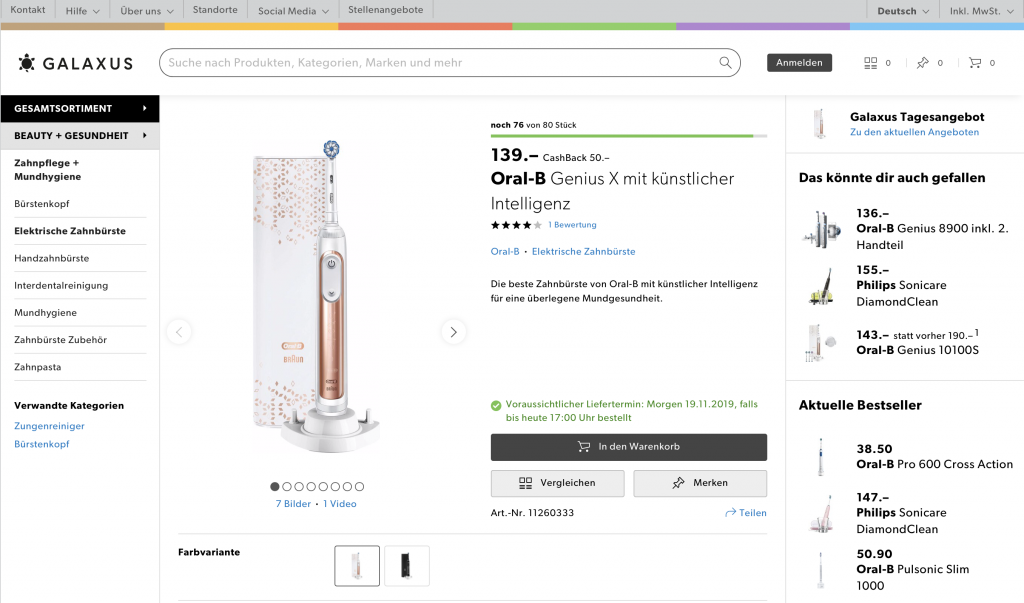Screen dimensions: 1024x603
Task: Open the Deutsch language dropdown
Action: point(903,11)
